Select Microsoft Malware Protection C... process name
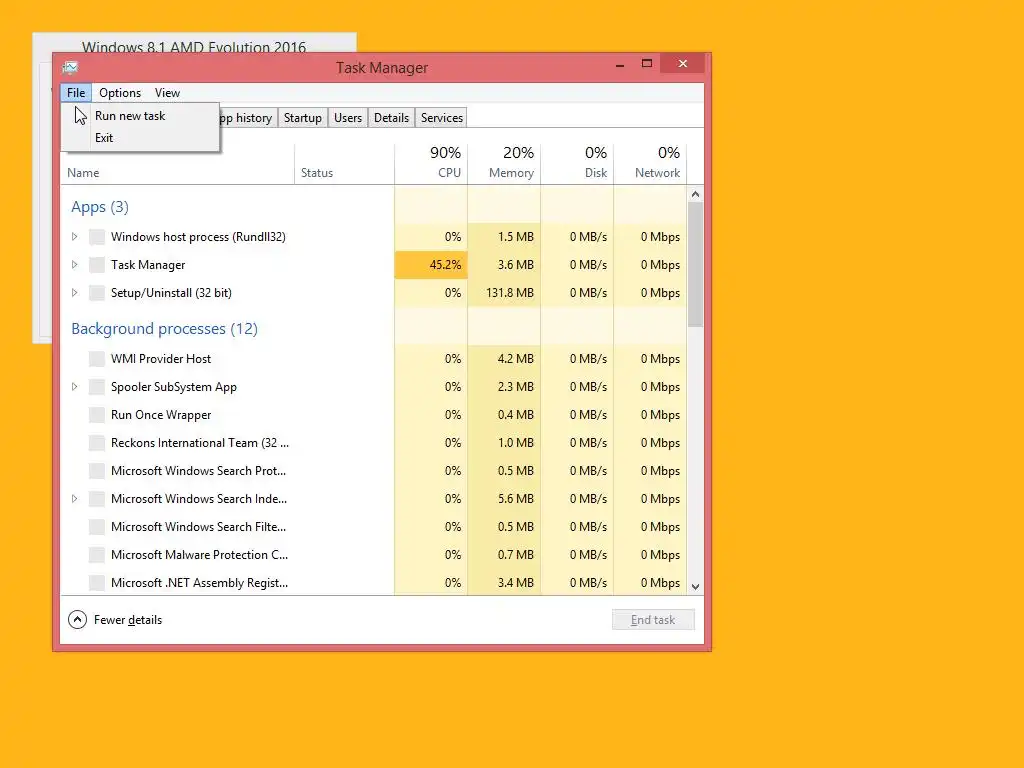 (x=199, y=554)
